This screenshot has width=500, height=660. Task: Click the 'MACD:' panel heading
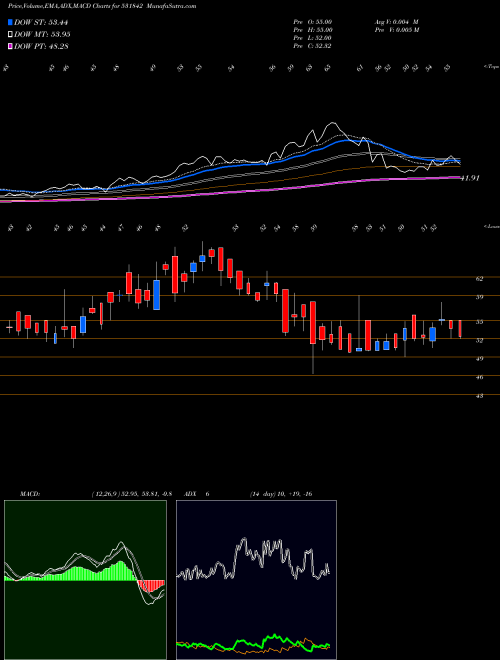pos(29,494)
